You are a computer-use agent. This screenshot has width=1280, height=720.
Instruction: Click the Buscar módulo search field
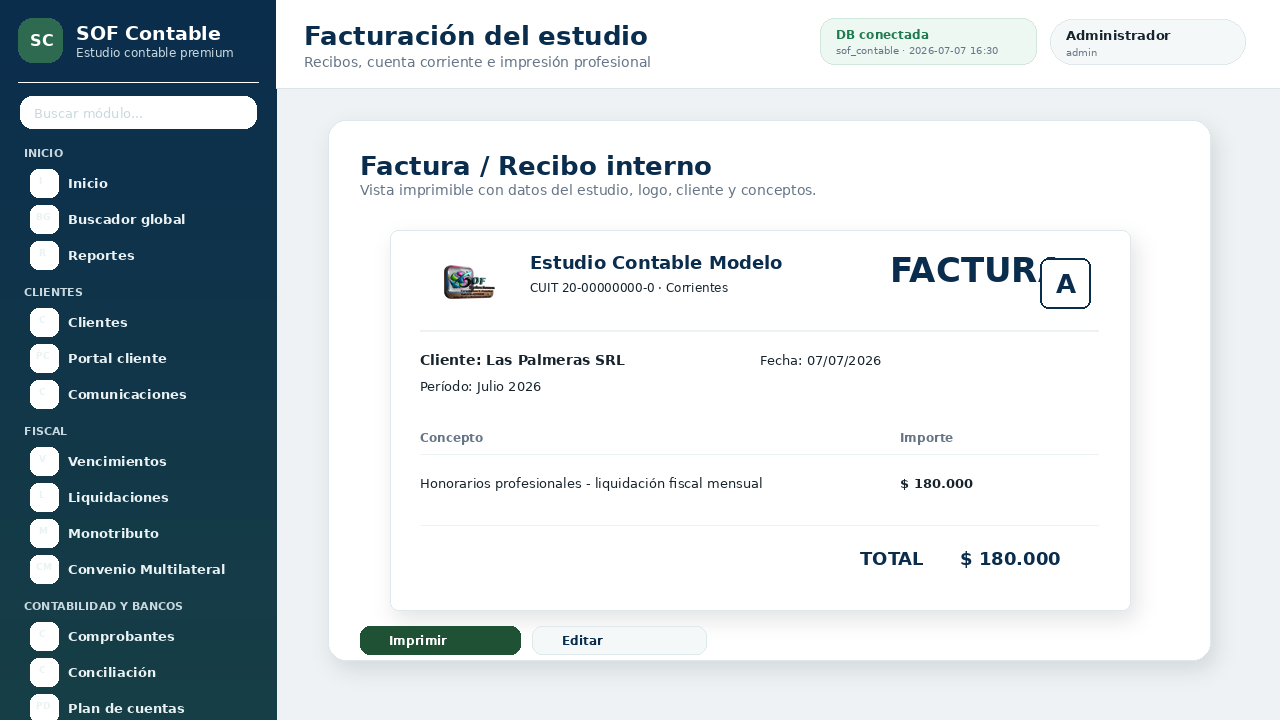(138, 113)
